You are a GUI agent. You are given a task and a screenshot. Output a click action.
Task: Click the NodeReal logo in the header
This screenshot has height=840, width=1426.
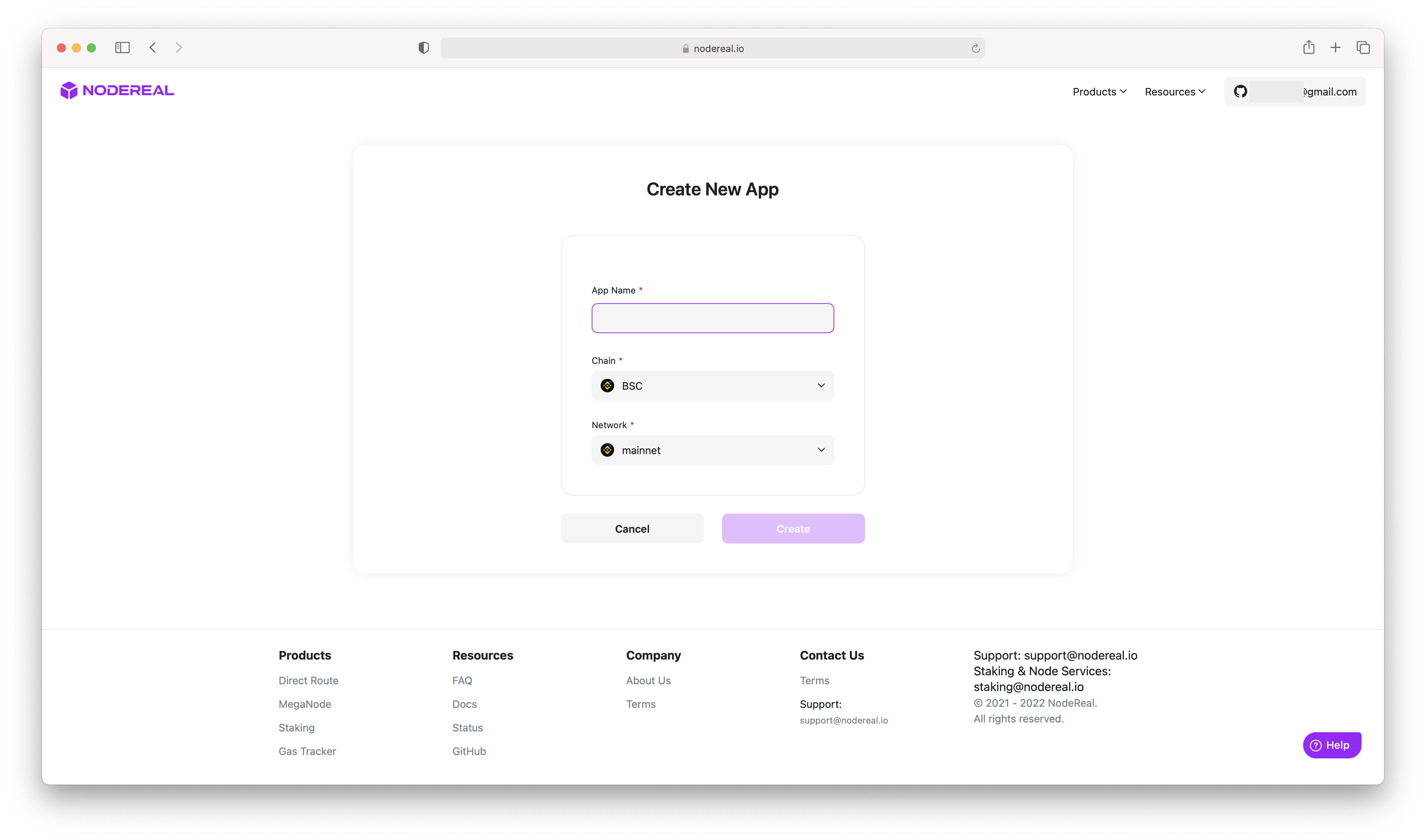coord(117,91)
